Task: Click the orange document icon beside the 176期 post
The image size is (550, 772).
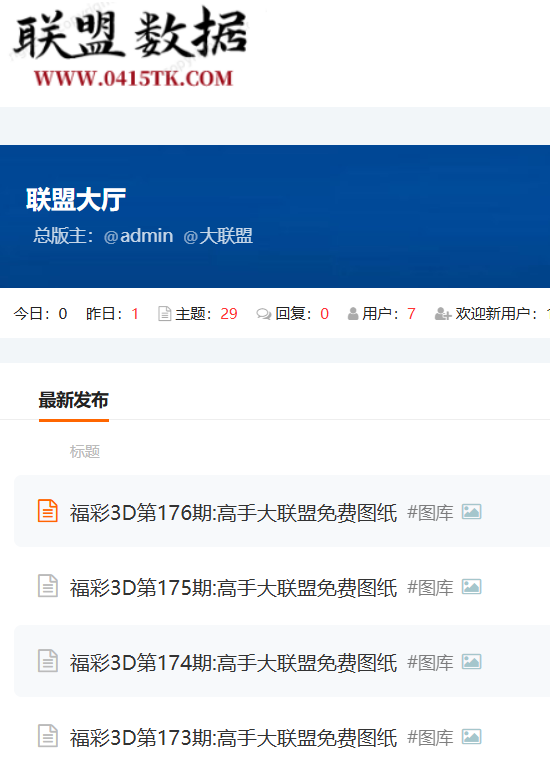Action: (48, 511)
